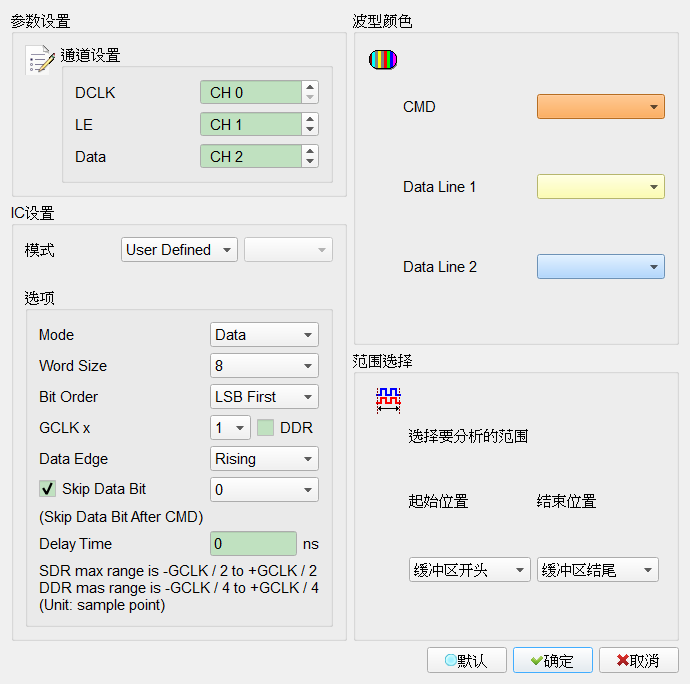
Task: Open the User Defined mode dropdown
Action: 179,250
